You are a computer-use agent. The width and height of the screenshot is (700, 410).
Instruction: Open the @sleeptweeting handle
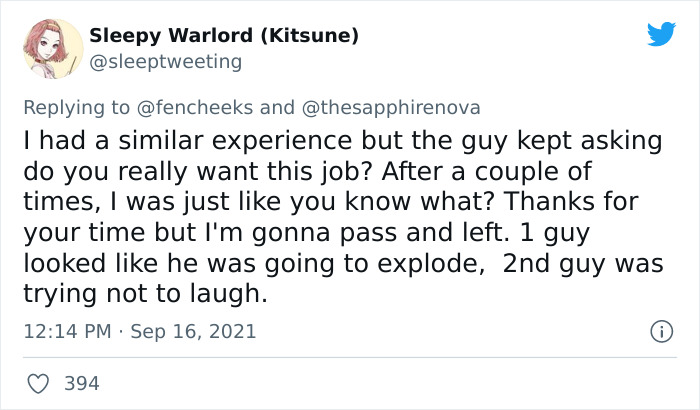166,62
